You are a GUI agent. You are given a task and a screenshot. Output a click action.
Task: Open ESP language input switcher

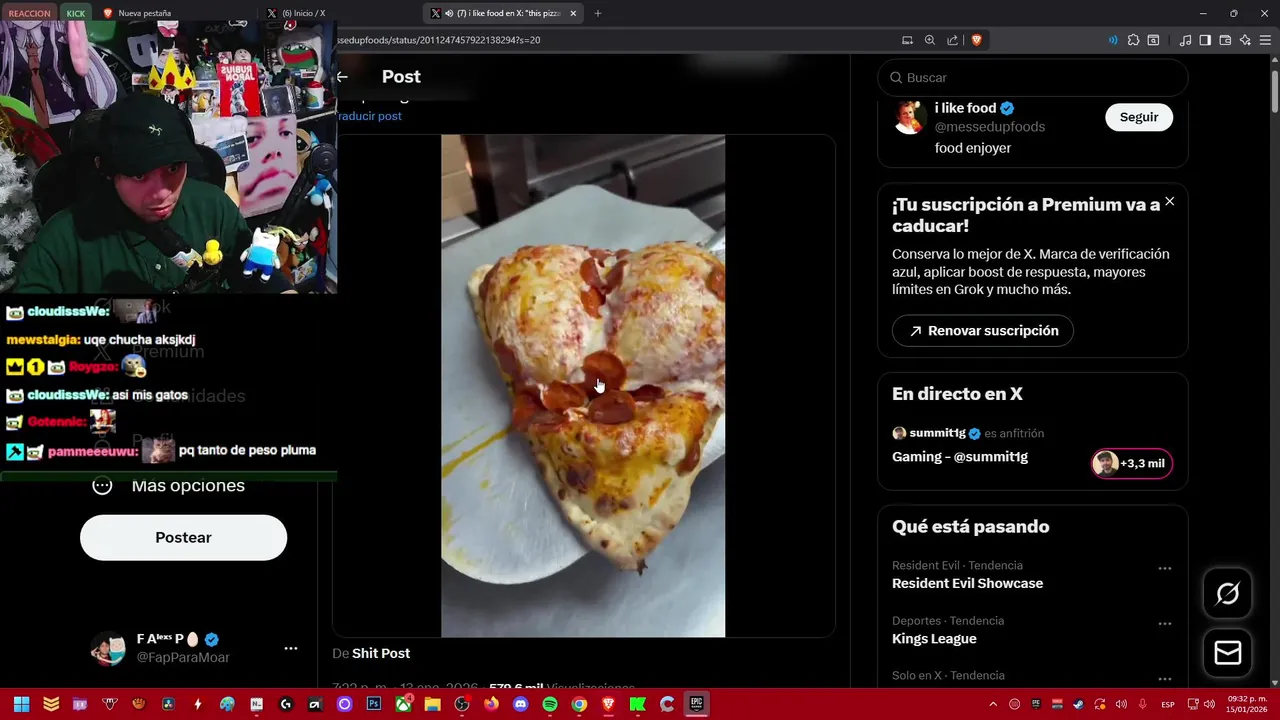(x=1168, y=704)
